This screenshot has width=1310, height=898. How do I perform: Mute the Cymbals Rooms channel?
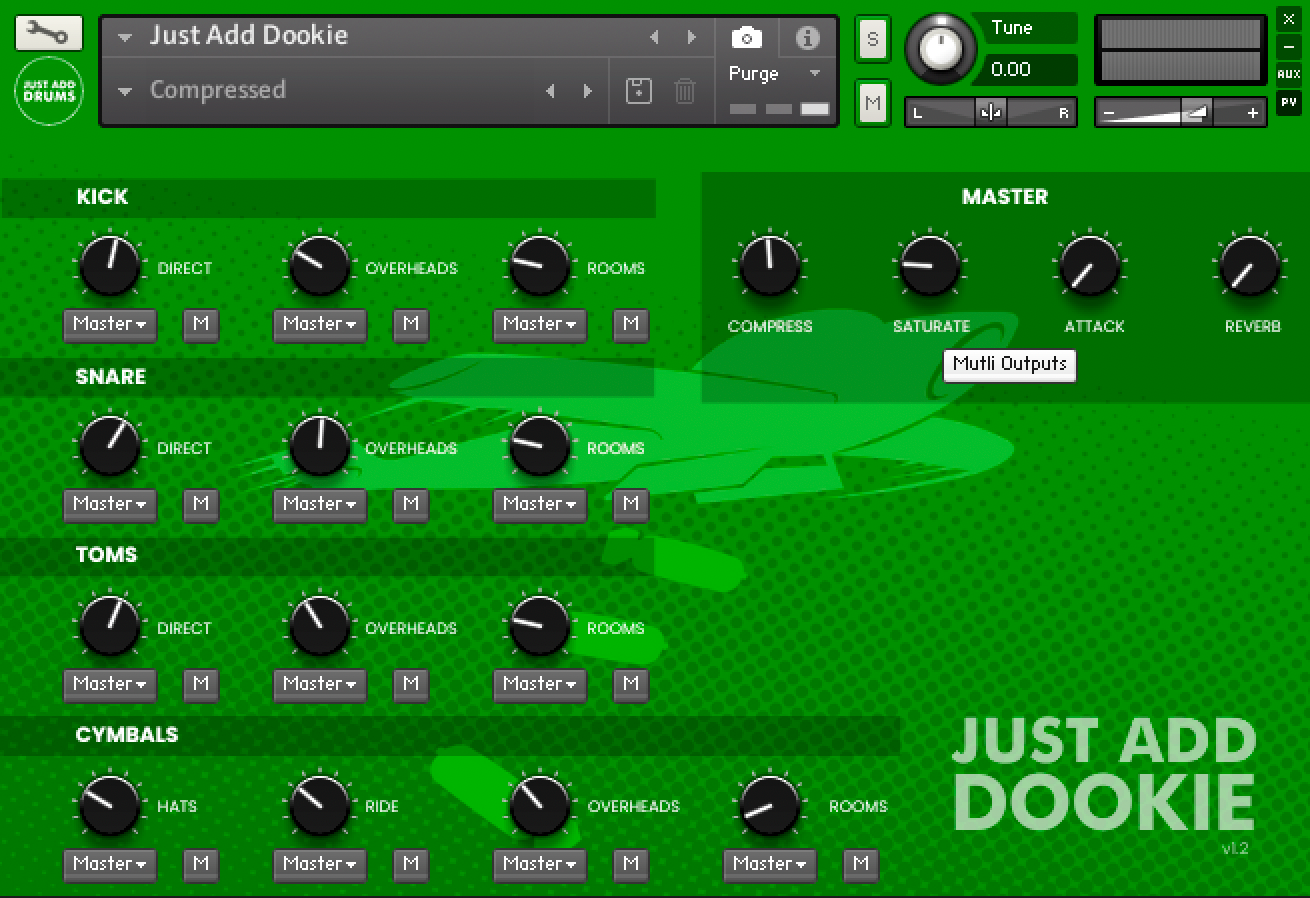pyautogui.click(x=861, y=864)
